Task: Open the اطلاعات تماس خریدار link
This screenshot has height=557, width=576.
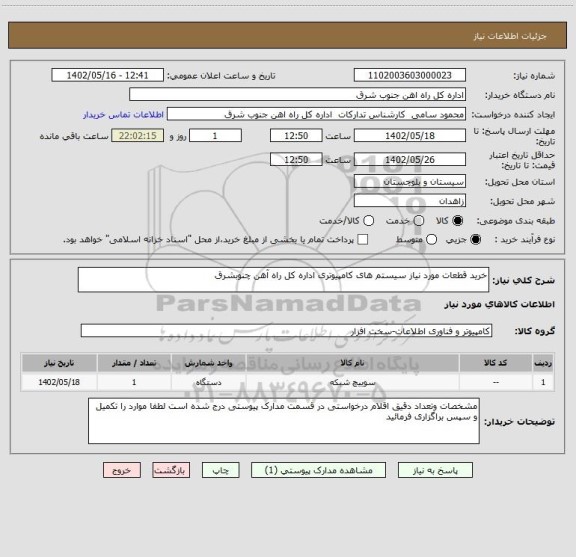Action: [x=123, y=115]
